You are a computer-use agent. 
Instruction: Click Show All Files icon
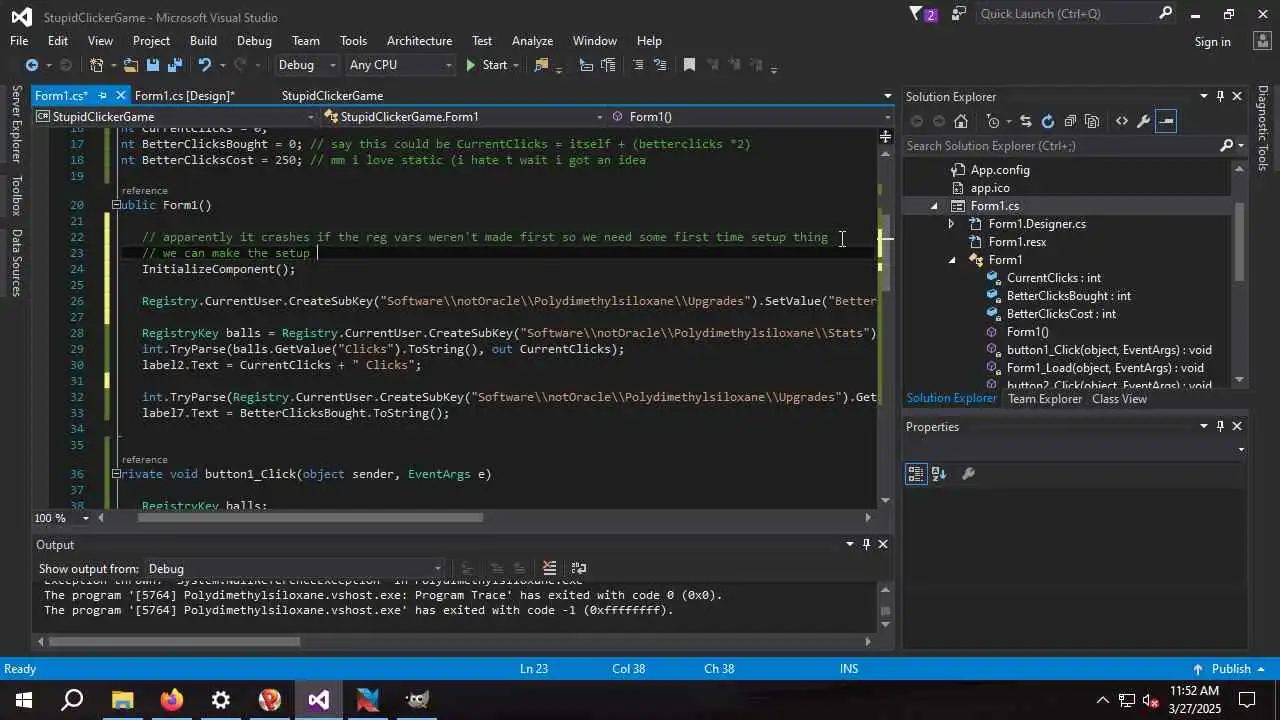[1092, 121]
